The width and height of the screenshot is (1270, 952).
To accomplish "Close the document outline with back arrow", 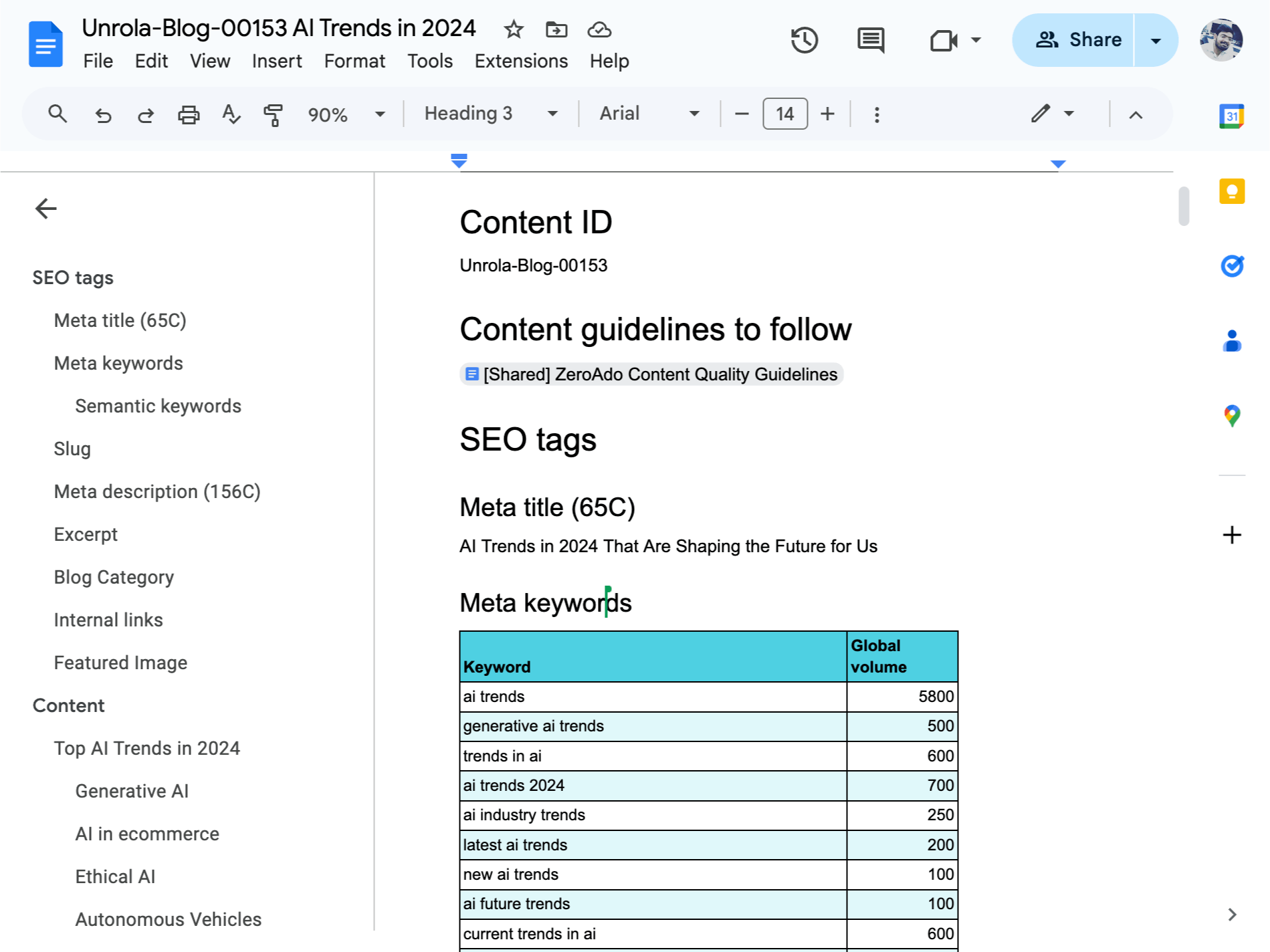I will click(x=45, y=209).
